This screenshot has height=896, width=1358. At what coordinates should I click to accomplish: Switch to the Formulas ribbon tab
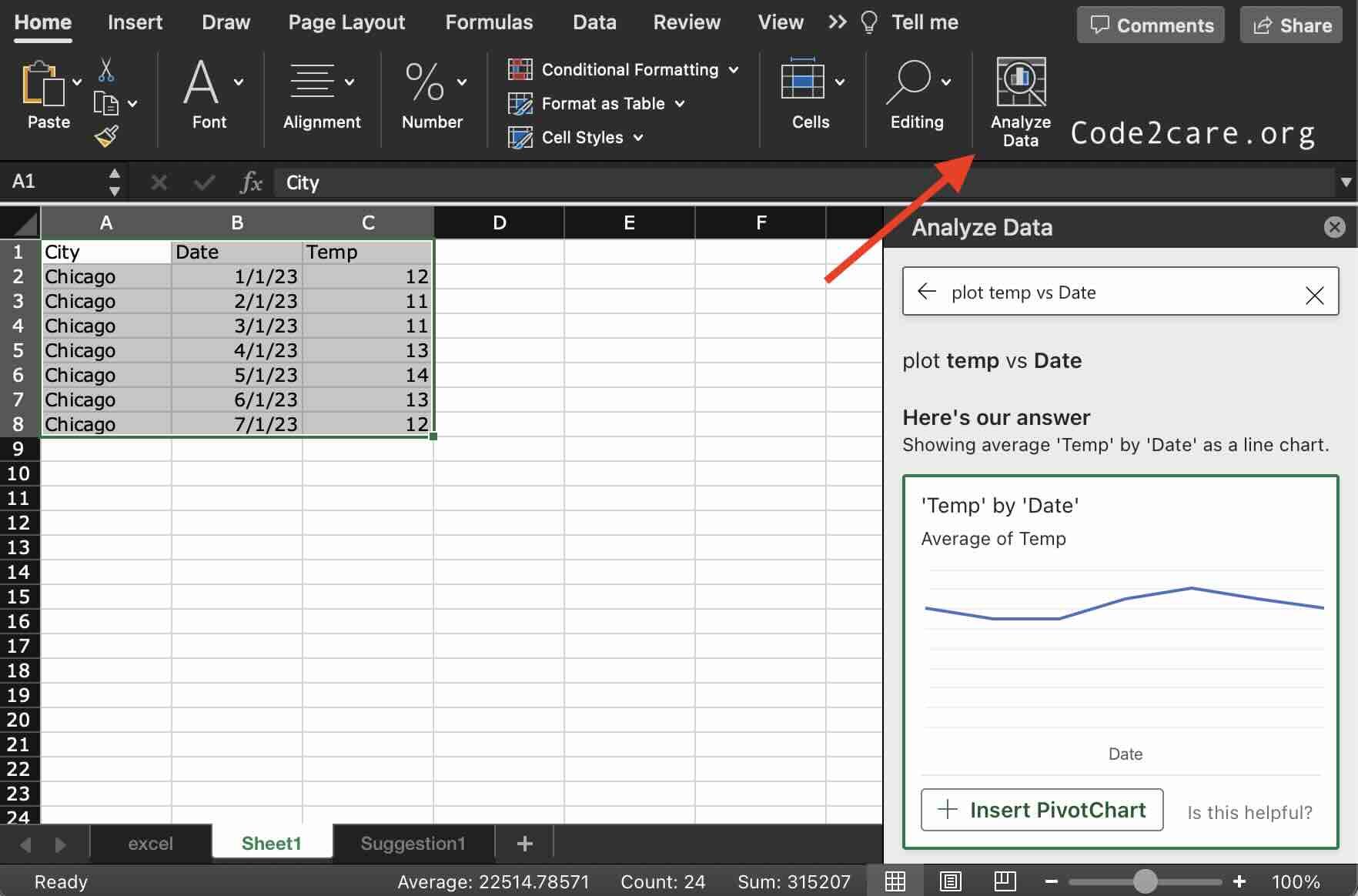point(489,22)
